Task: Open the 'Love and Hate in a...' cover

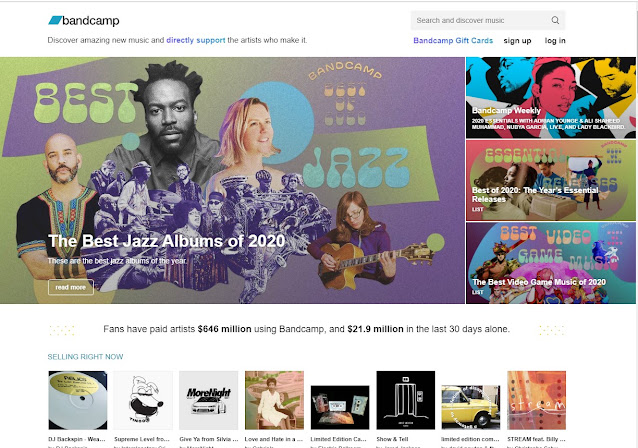Action: pos(274,400)
